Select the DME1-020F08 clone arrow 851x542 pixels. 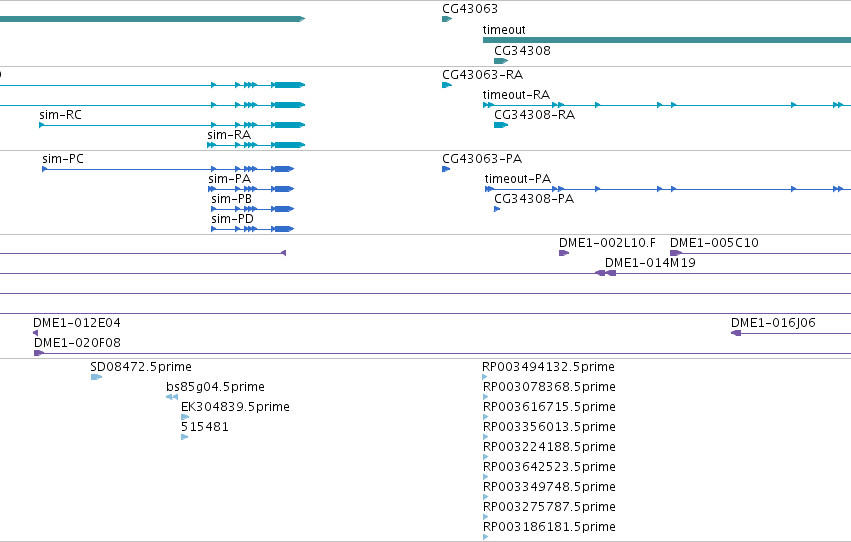pos(39,353)
